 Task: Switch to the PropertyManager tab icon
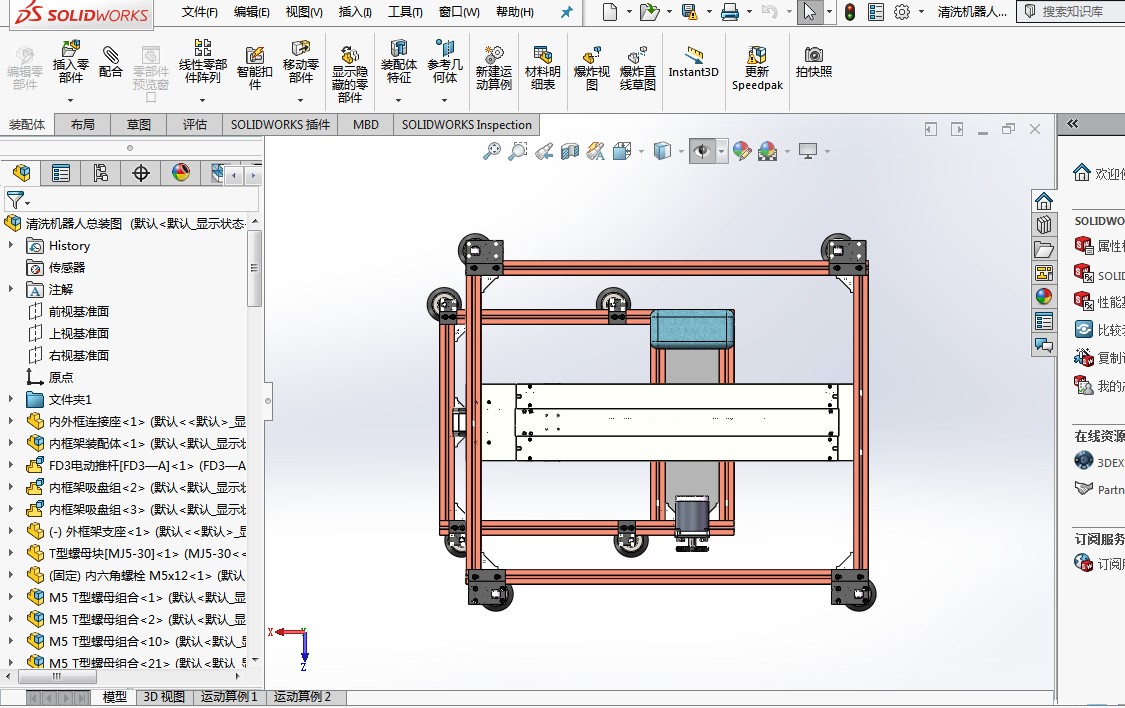pos(61,173)
